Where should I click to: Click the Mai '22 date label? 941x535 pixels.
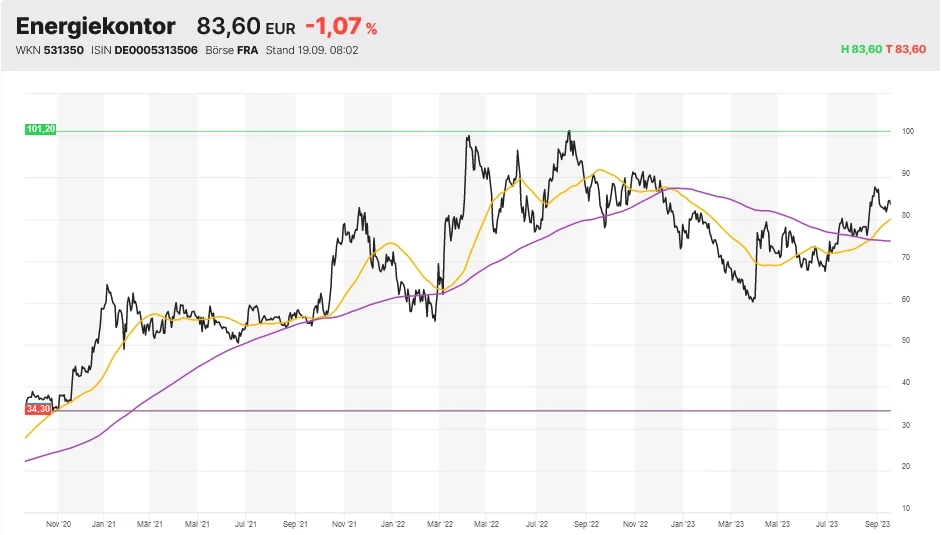487,523
